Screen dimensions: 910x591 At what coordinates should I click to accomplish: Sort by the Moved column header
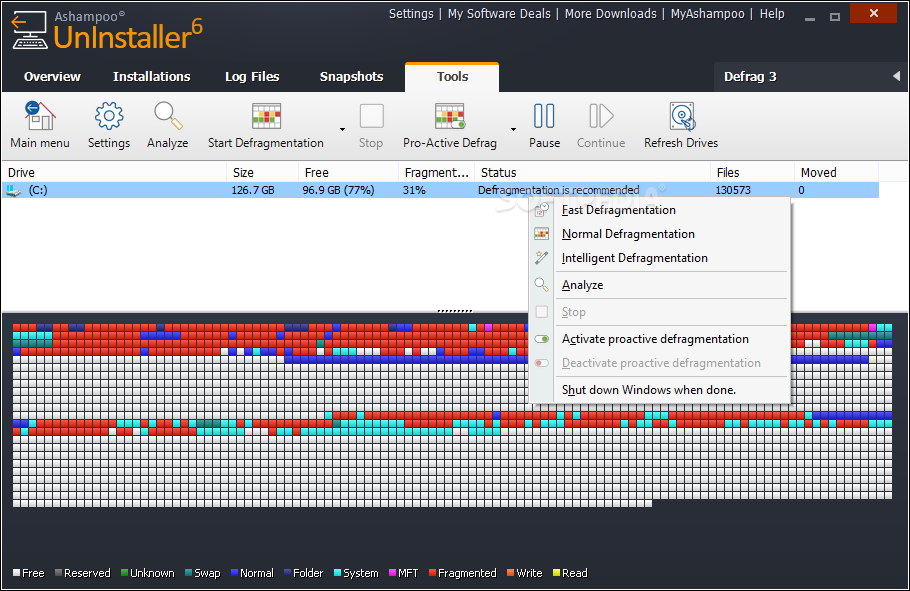click(x=836, y=172)
